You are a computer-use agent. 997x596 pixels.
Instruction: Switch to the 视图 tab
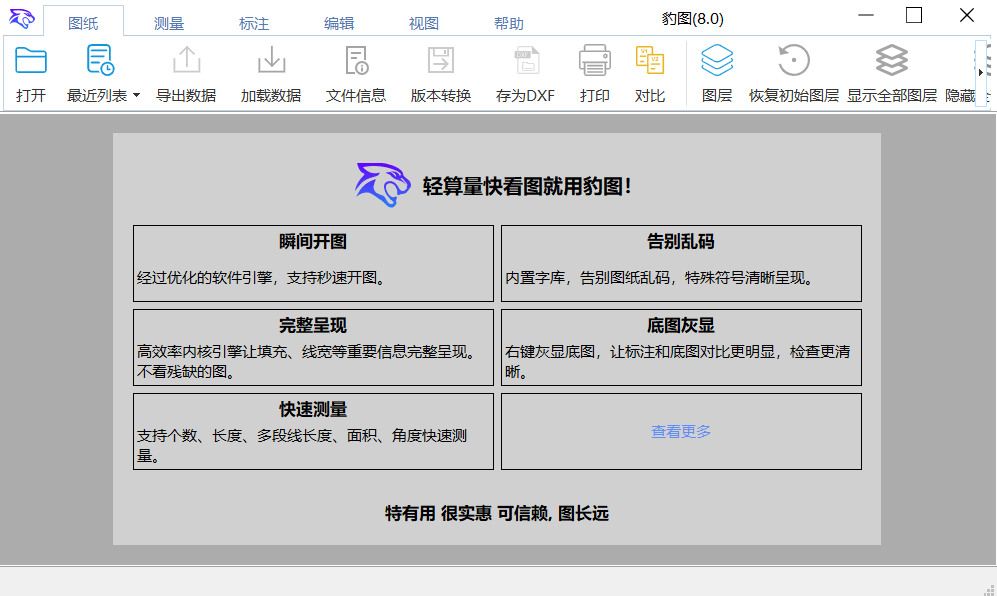point(423,24)
